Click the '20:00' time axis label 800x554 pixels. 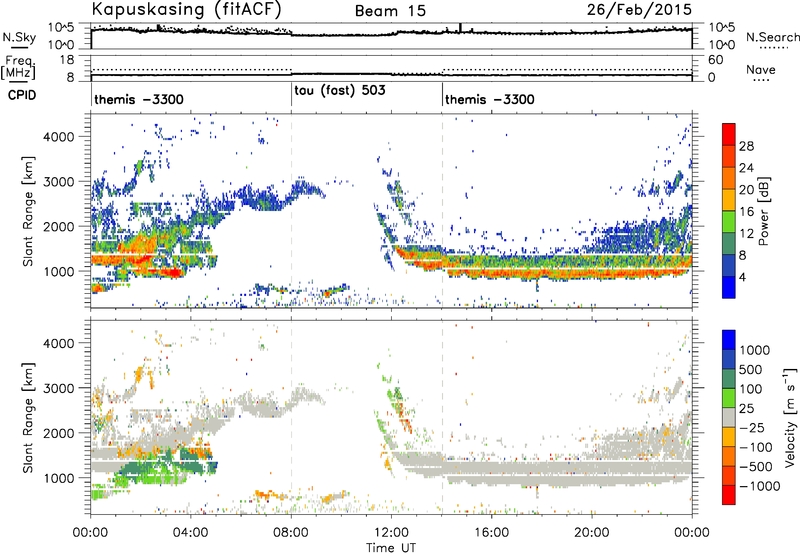point(592,533)
